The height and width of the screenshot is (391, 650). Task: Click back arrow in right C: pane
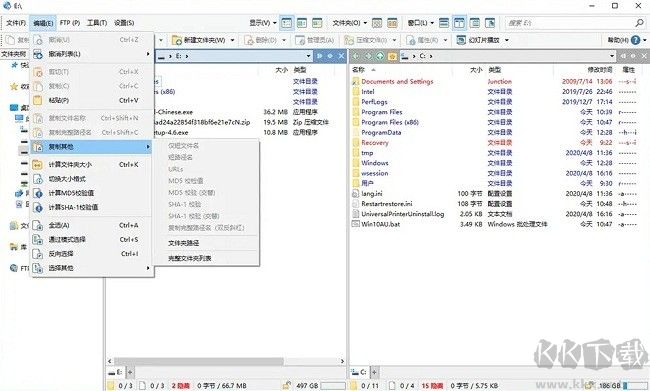(356, 56)
